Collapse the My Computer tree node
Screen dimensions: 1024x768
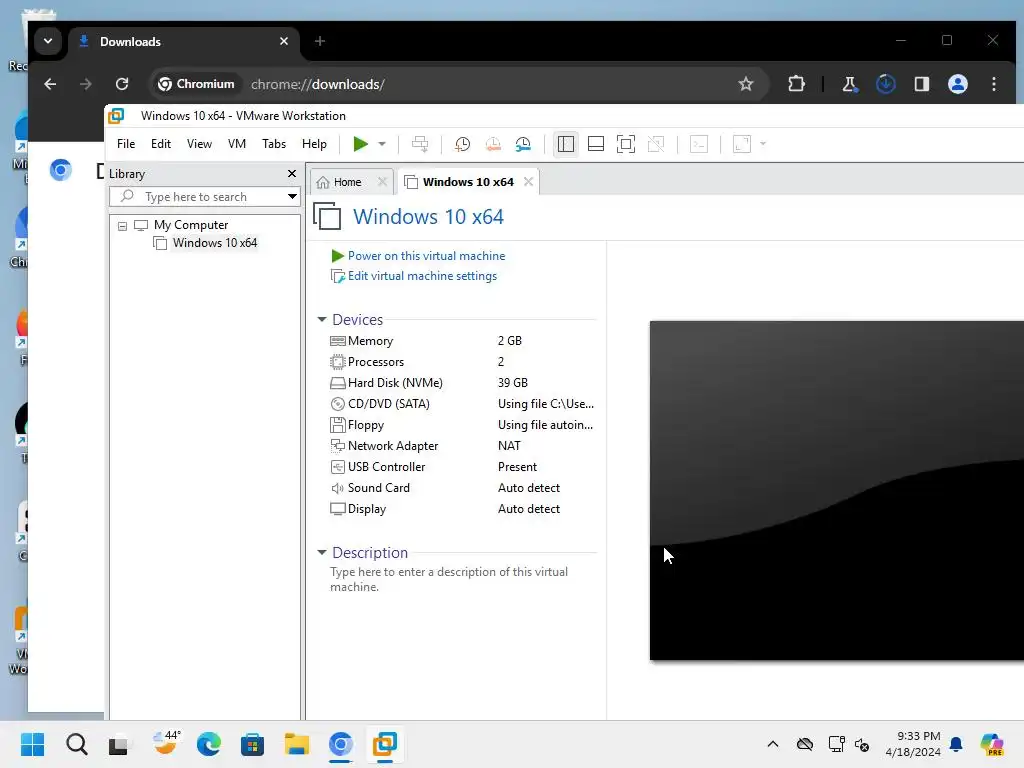coord(122,226)
